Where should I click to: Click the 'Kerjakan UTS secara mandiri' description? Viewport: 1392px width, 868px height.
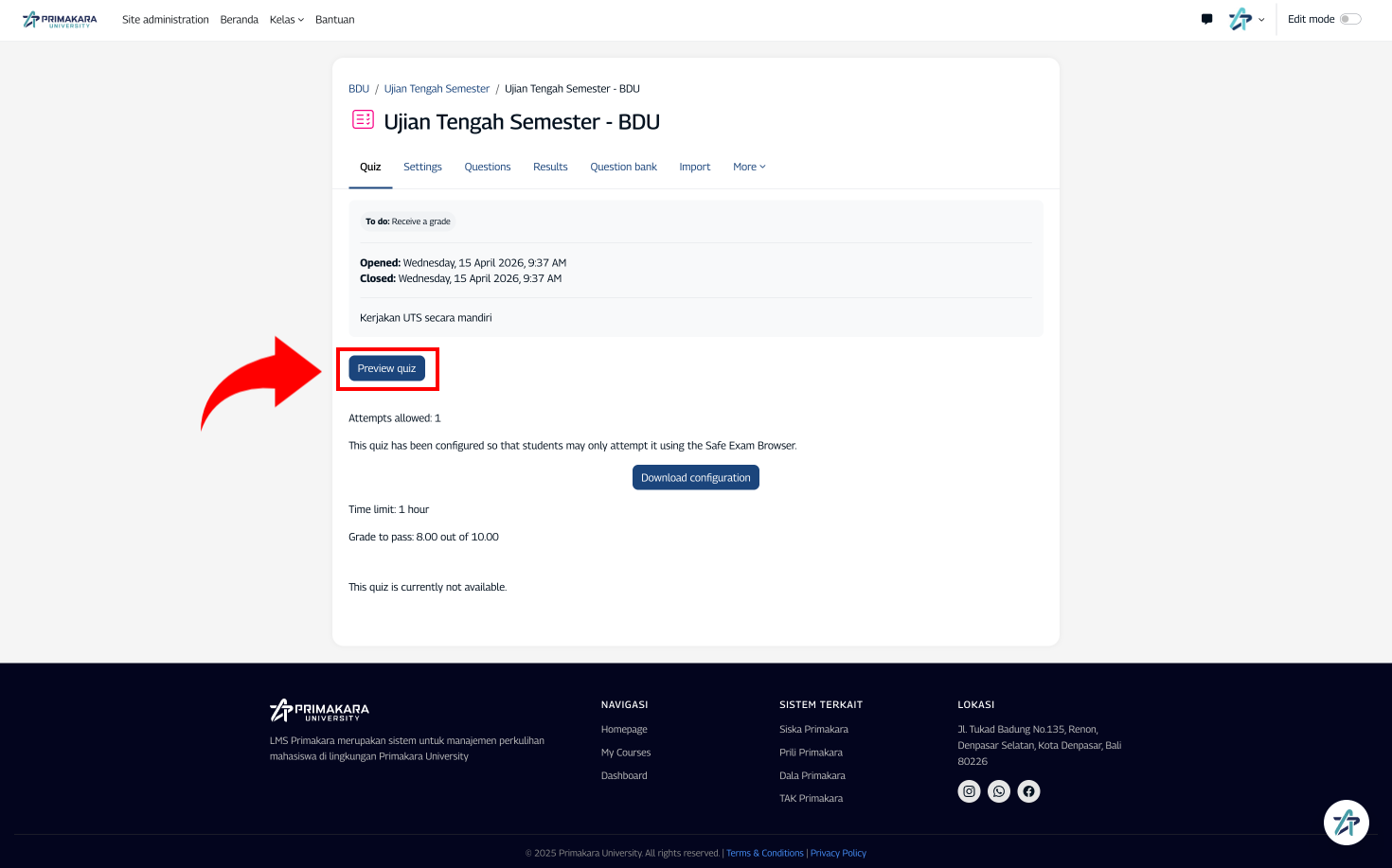point(426,318)
